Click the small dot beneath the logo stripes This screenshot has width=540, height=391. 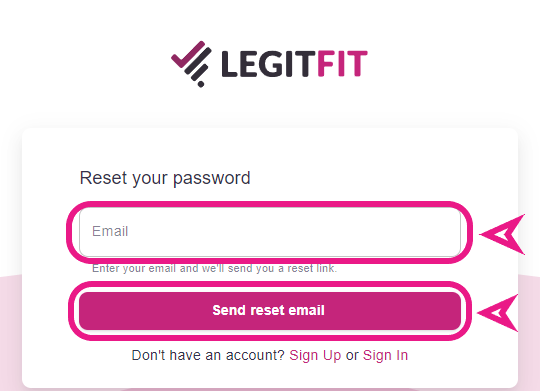(201, 84)
